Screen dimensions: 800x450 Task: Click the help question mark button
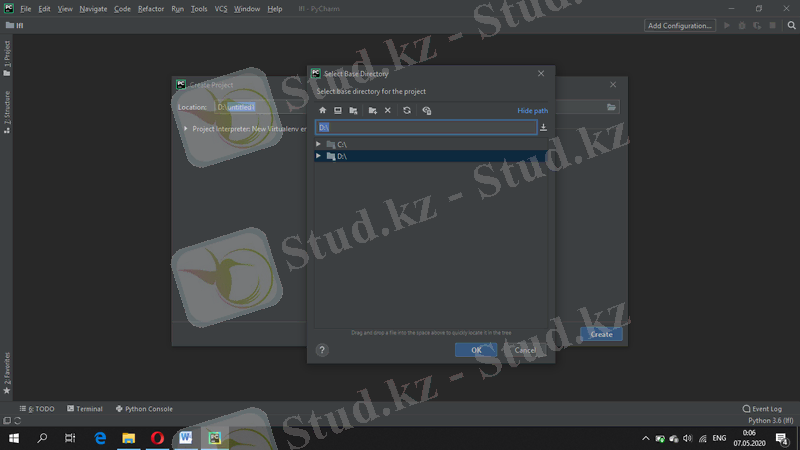click(322, 350)
